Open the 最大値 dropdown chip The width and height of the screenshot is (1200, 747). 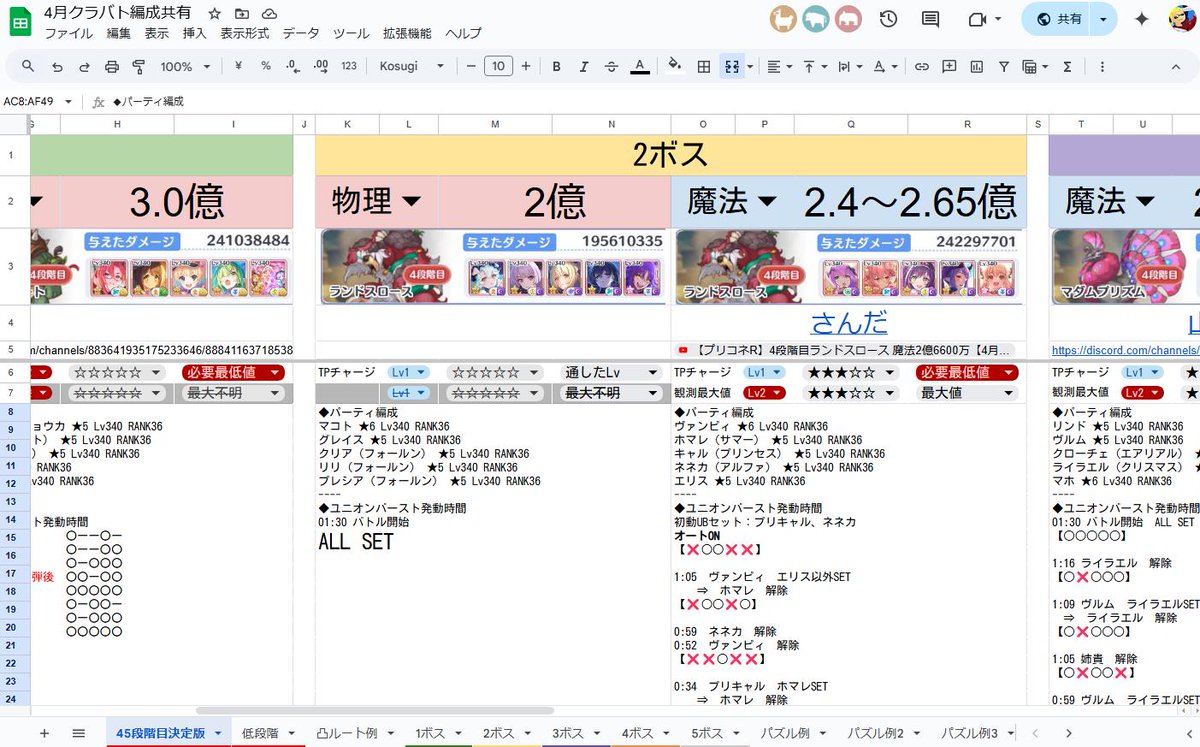966,393
